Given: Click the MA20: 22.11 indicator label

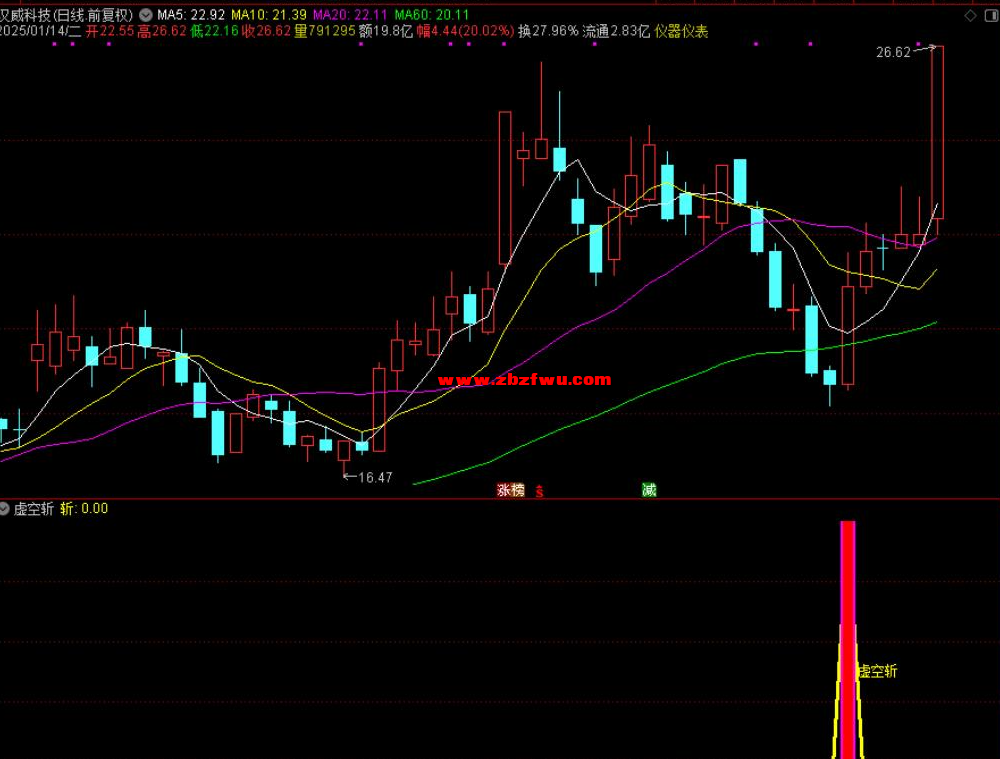Looking at the screenshot, I should (x=350, y=15).
